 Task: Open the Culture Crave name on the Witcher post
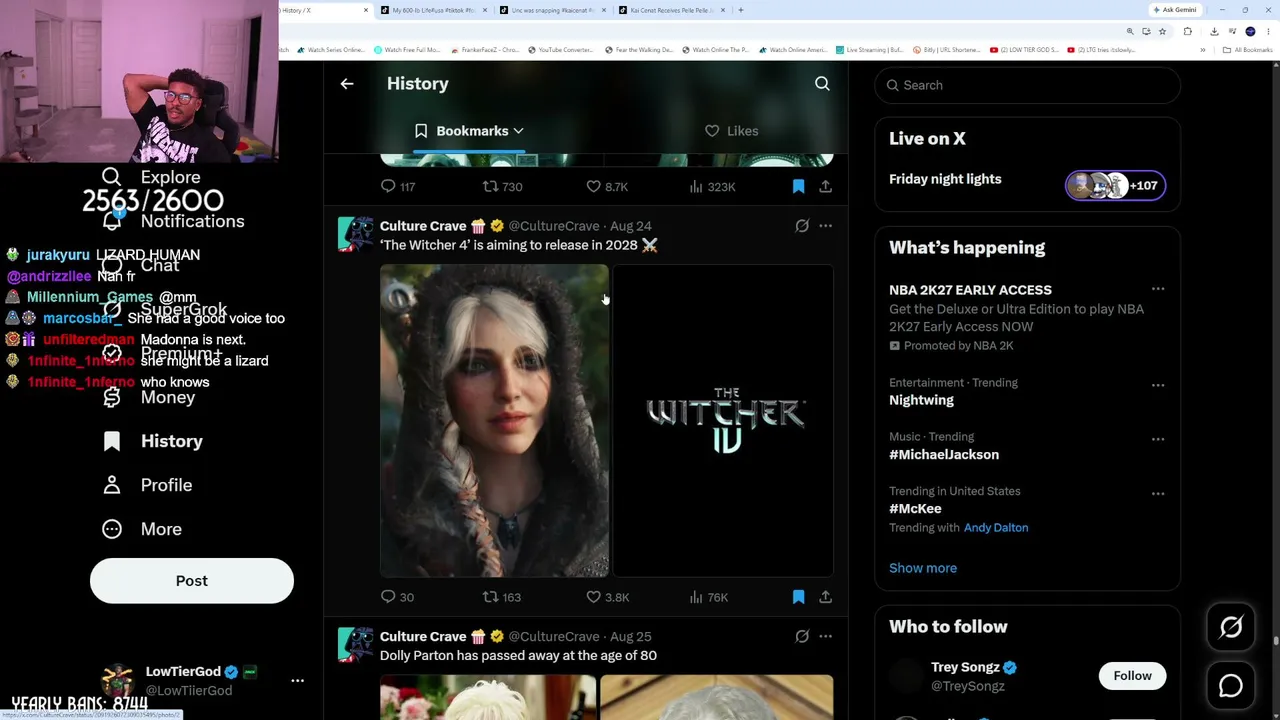(423, 226)
